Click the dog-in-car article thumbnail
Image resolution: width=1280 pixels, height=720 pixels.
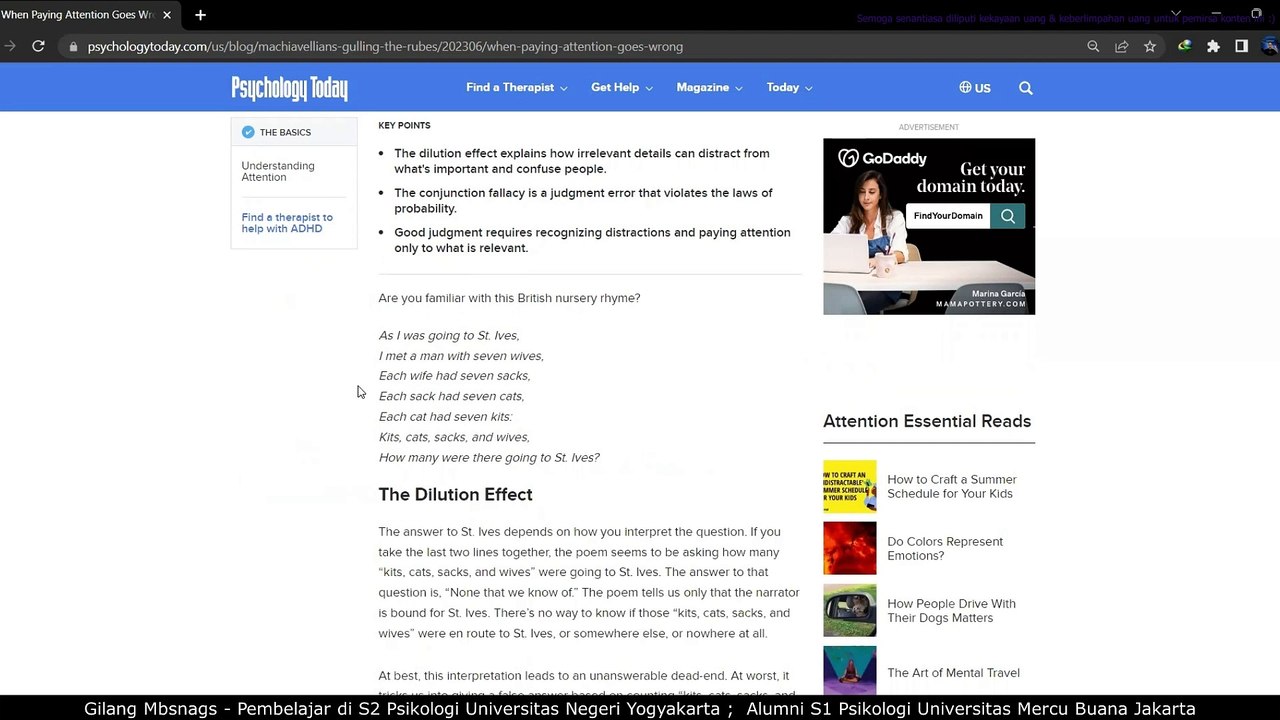(850, 610)
